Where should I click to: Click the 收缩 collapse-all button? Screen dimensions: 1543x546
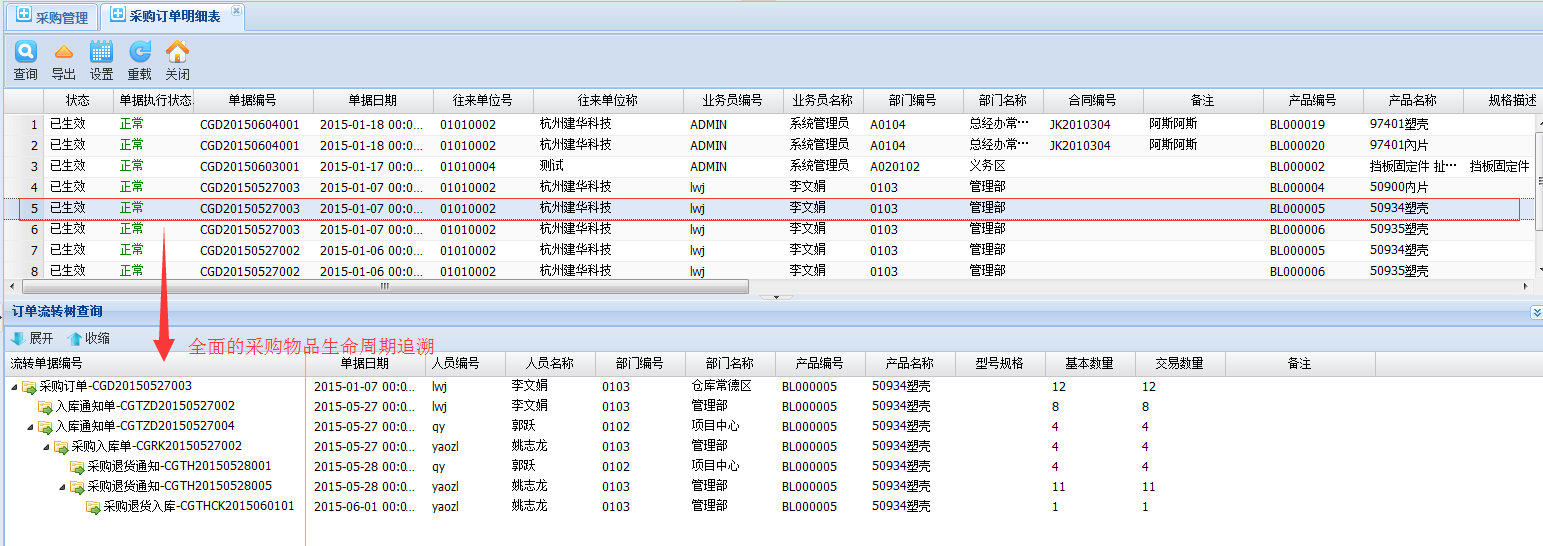coord(89,339)
